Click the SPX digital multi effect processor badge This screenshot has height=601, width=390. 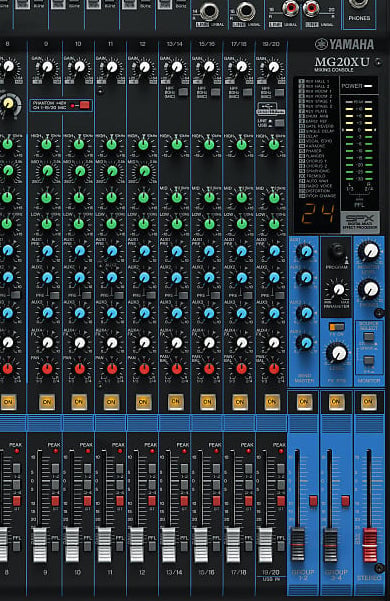[360, 222]
